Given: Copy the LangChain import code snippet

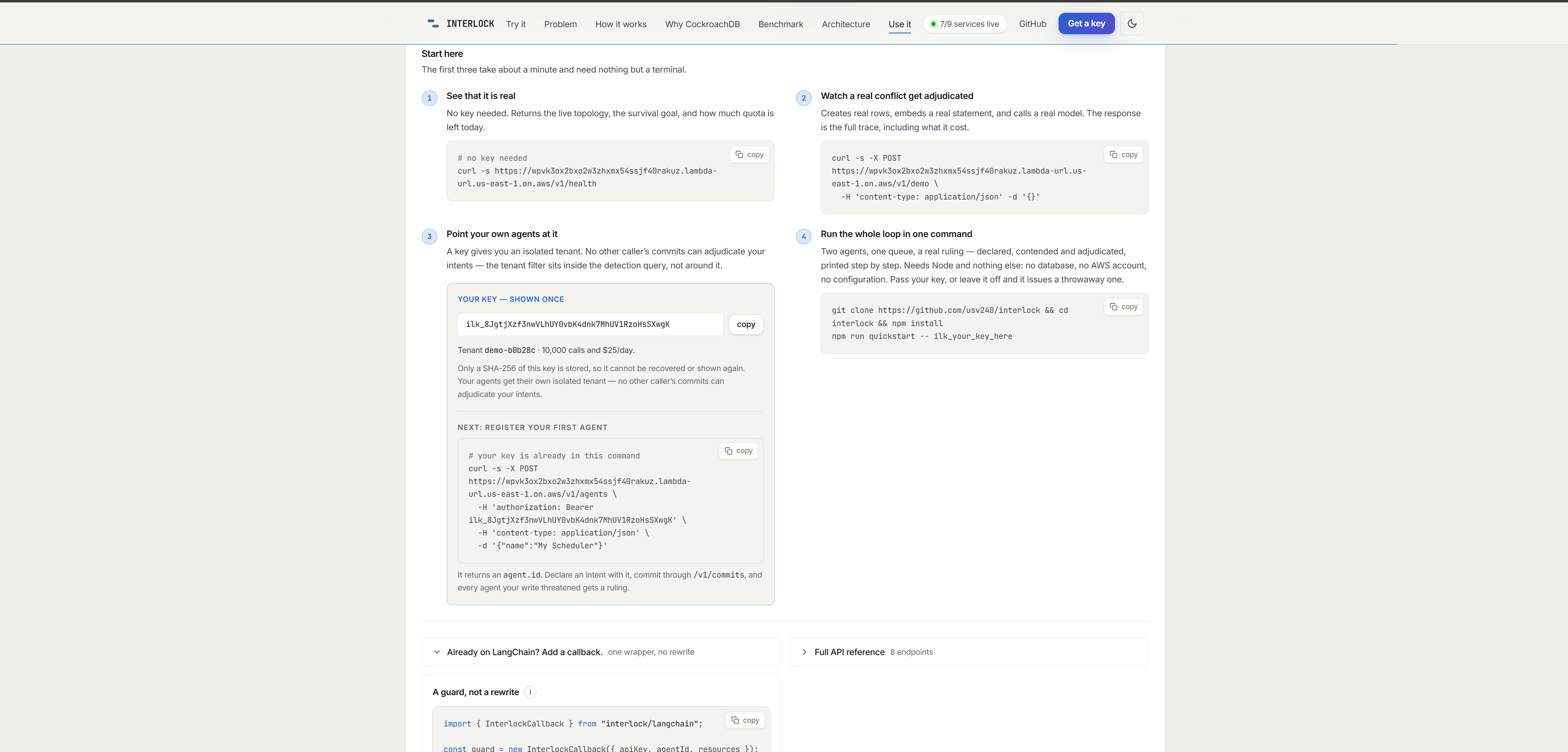Looking at the screenshot, I should pos(745,720).
